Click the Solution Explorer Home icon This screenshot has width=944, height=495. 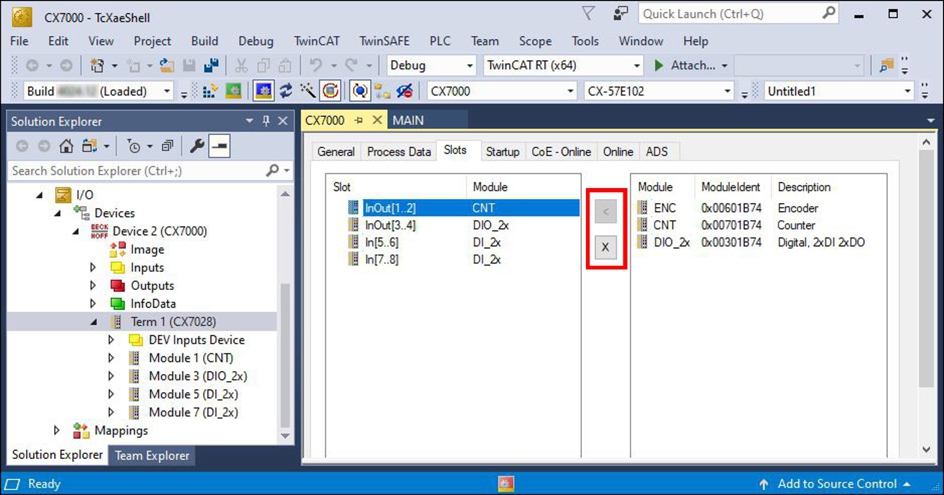66,146
